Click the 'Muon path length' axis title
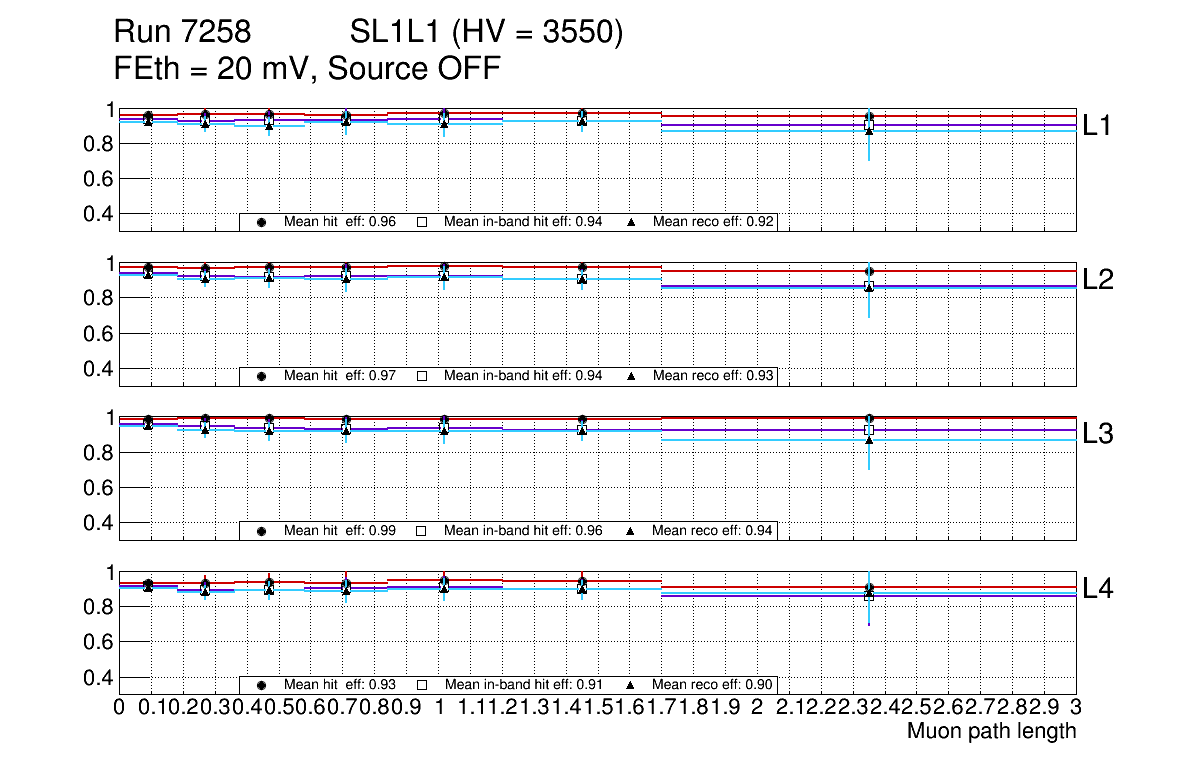The width and height of the screenshot is (1196, 772). coord(991,731)
